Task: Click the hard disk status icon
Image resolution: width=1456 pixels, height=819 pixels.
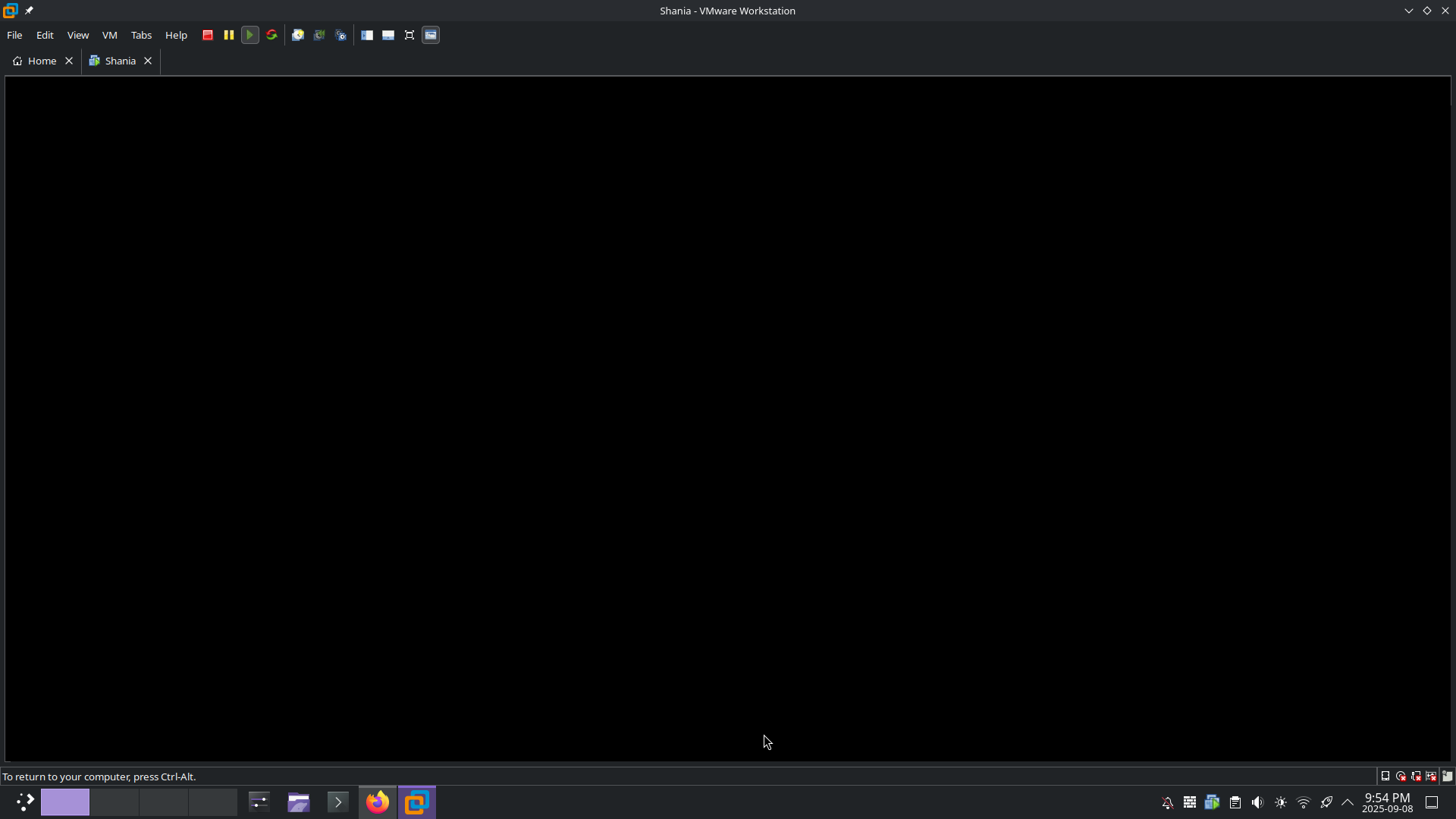Action: 1385,776
